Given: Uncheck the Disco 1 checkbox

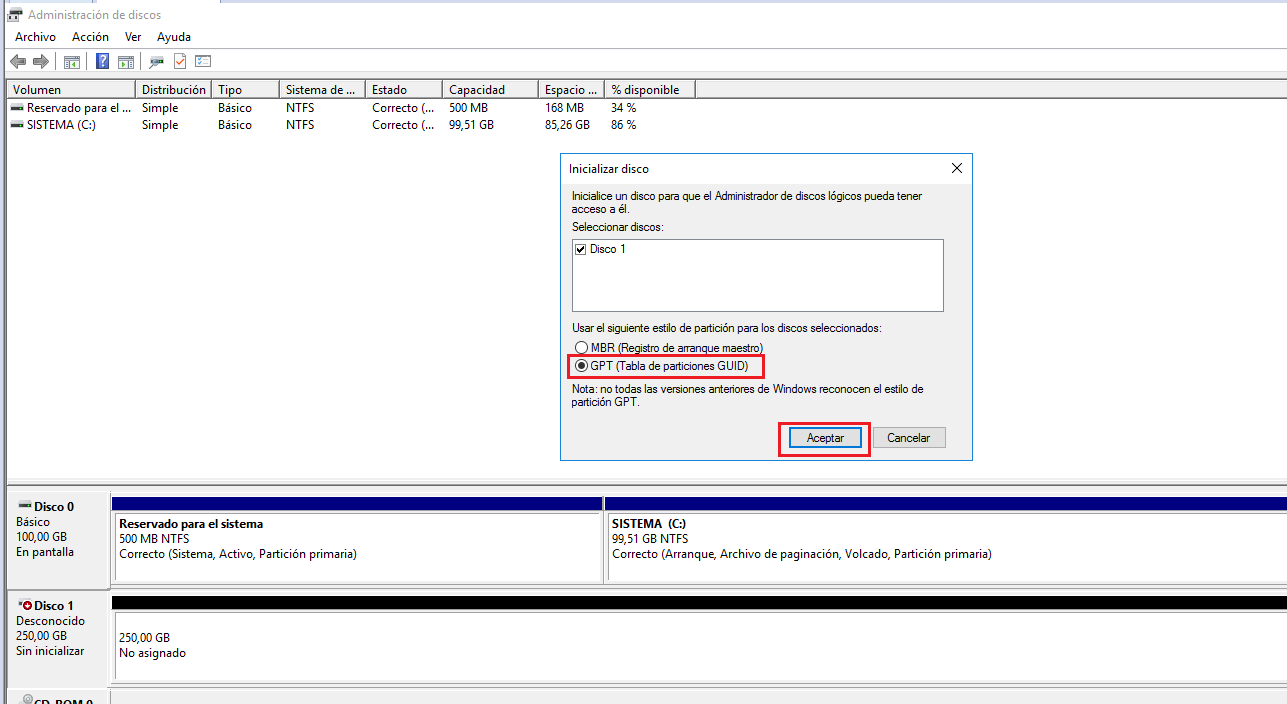Looking at the screenshot, I should pyautogui.click(x=581, y=249).
